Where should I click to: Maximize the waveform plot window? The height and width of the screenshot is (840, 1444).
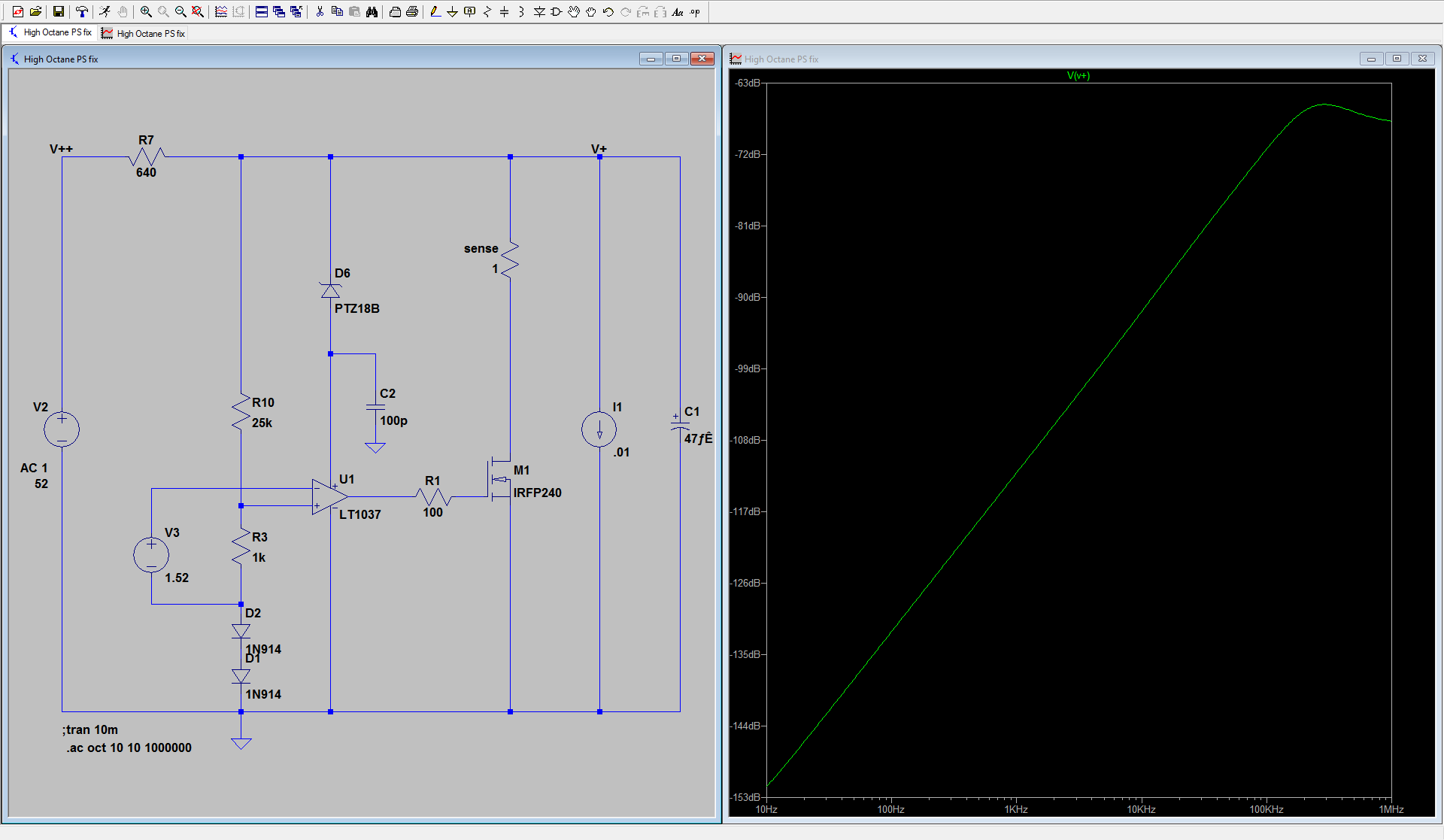[x=1397, y=59]
